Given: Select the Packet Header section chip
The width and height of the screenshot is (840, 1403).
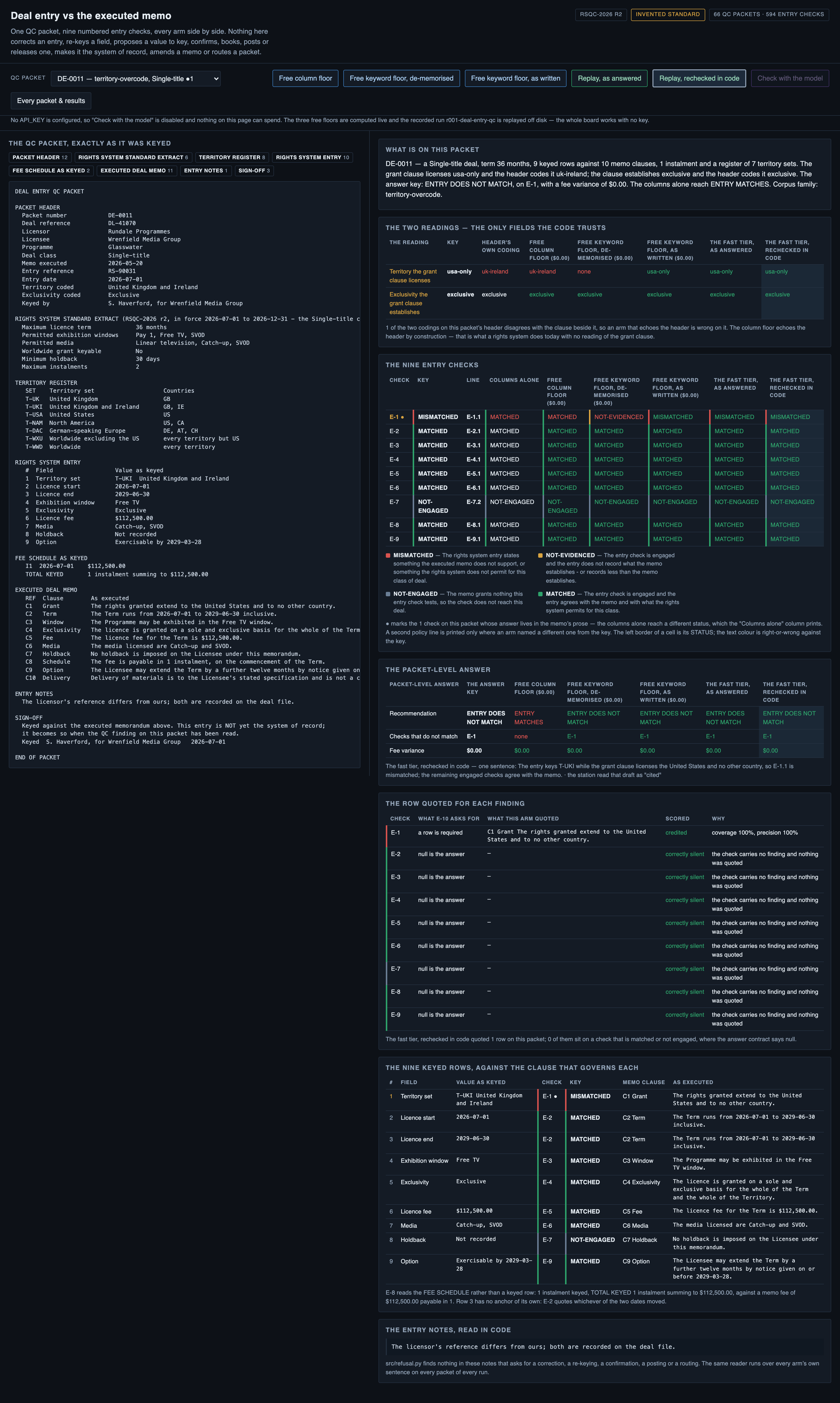Looking at the screenshot, I should point(40,157).
